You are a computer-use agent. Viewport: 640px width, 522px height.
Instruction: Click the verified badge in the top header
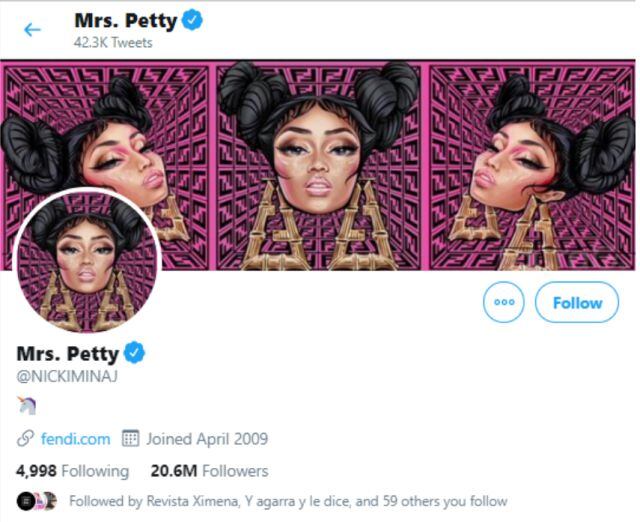(193, 19)
